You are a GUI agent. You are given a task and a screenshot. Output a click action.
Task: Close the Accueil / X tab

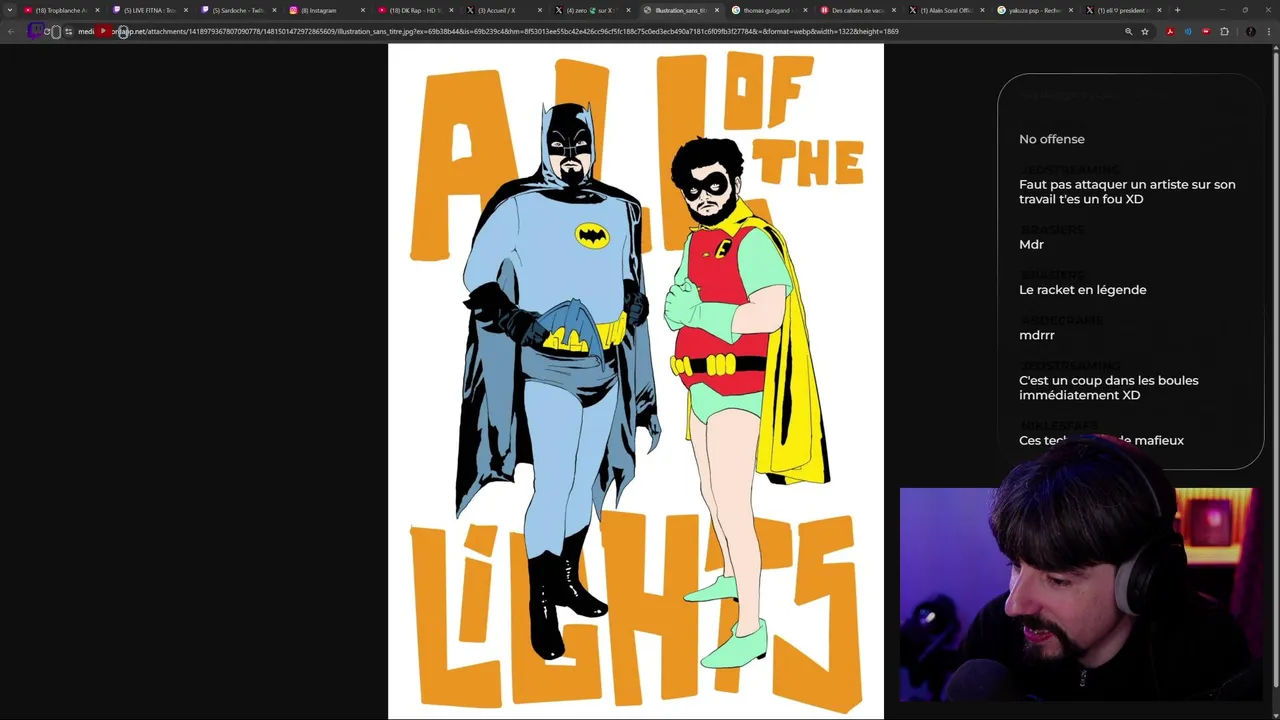click(540, 10)
